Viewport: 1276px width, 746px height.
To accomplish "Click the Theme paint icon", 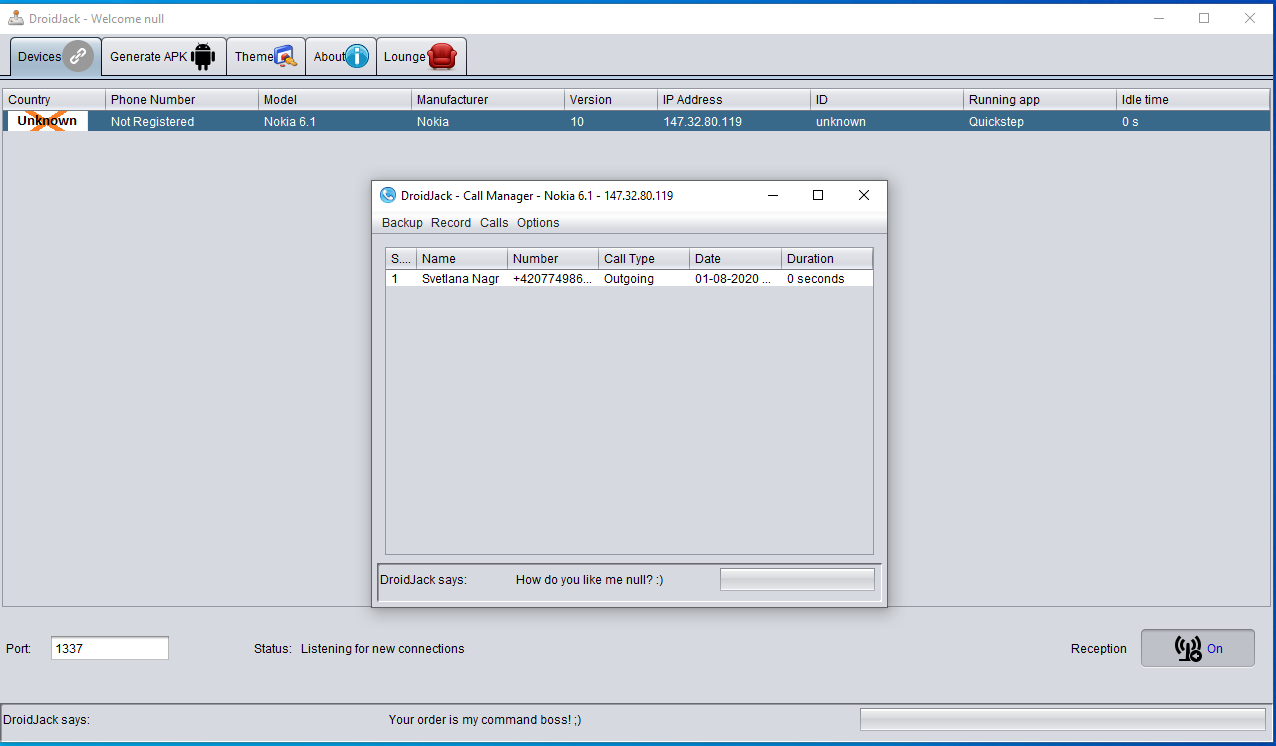I will (x=286, y=57).
